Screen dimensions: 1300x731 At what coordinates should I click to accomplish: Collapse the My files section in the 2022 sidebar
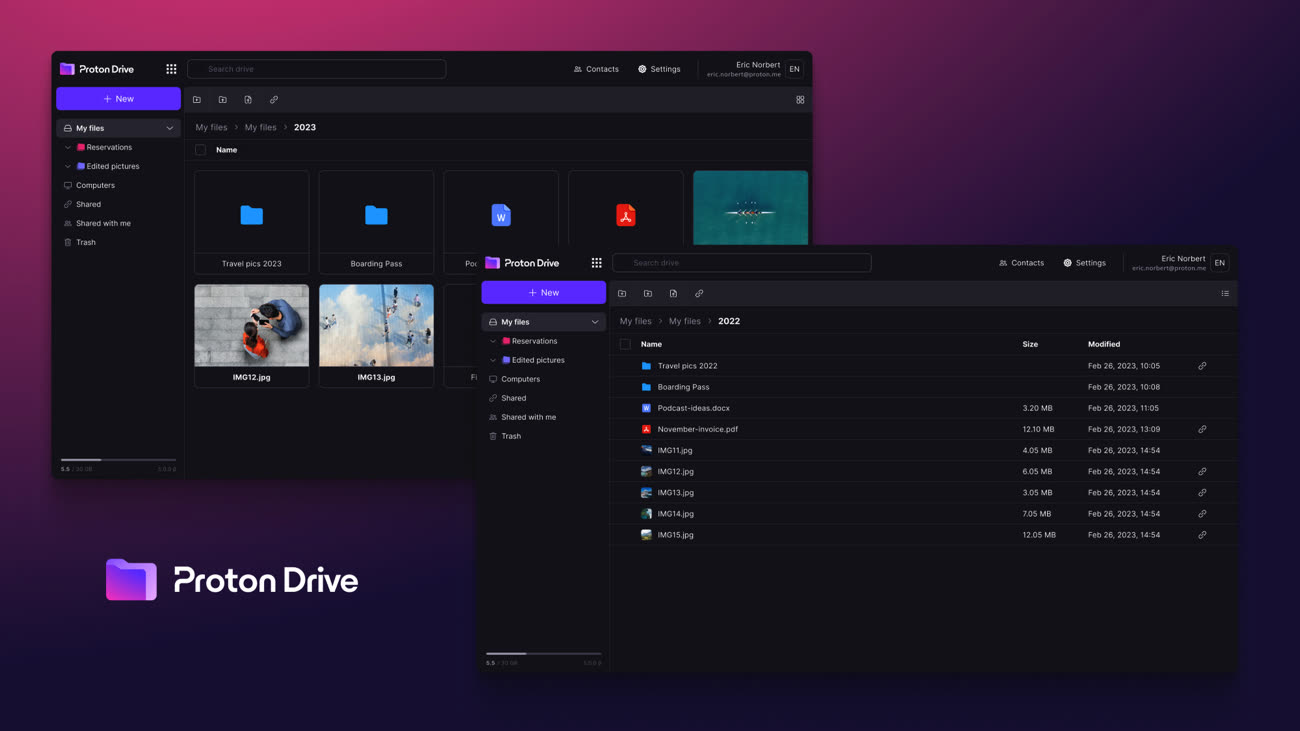coord(595,322)
